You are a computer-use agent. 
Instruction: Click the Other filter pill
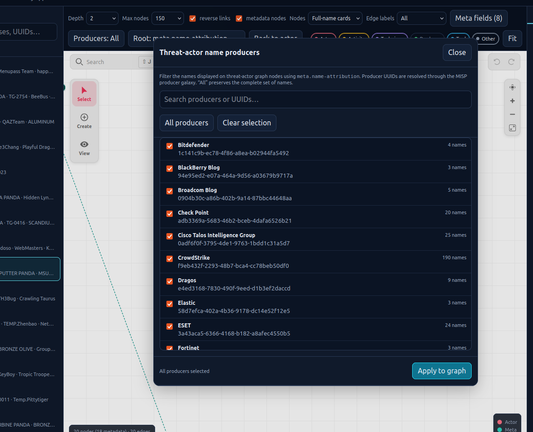click(485, 39)
